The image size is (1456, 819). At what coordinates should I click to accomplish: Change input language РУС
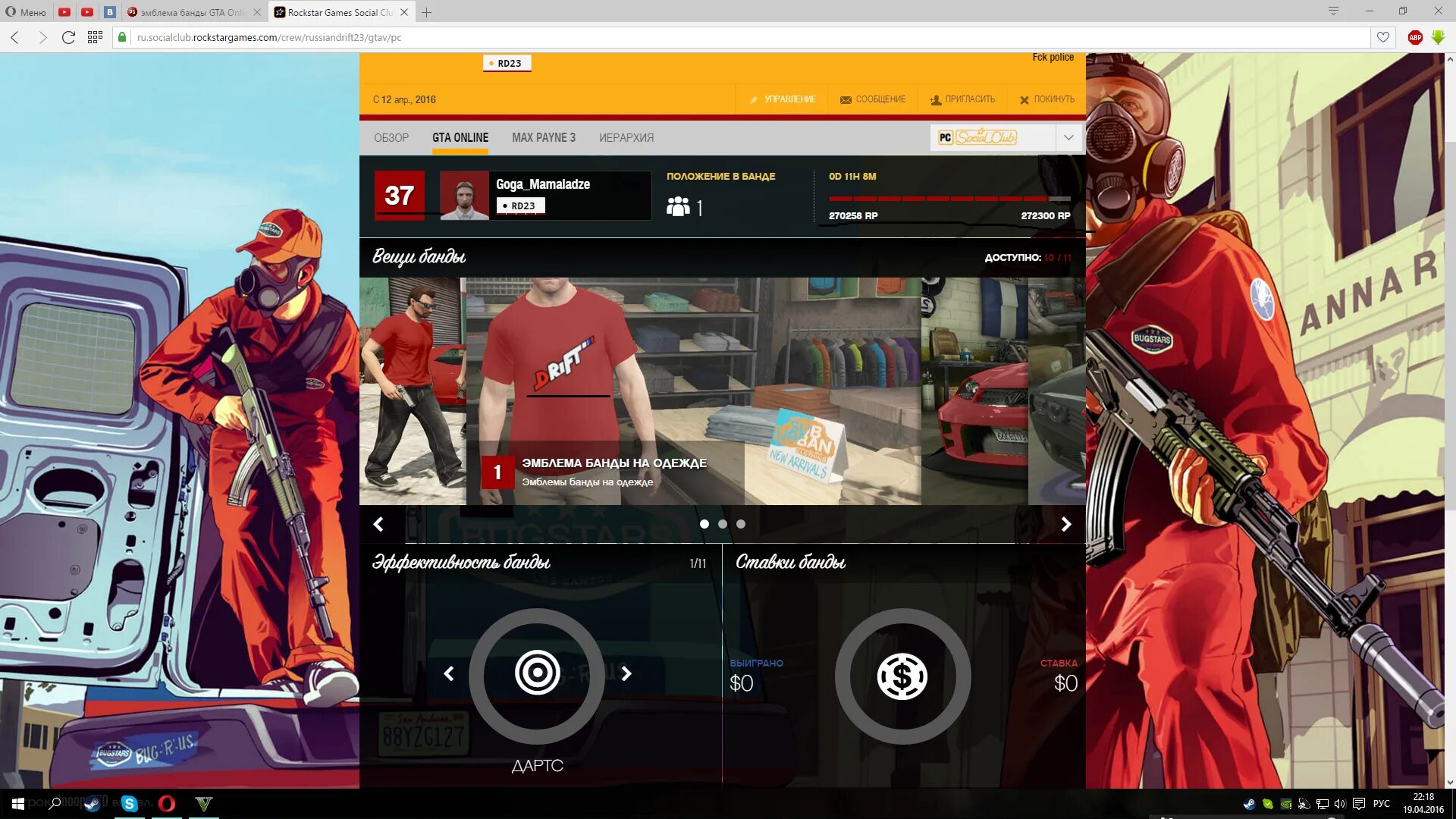tap(1382, 804)
